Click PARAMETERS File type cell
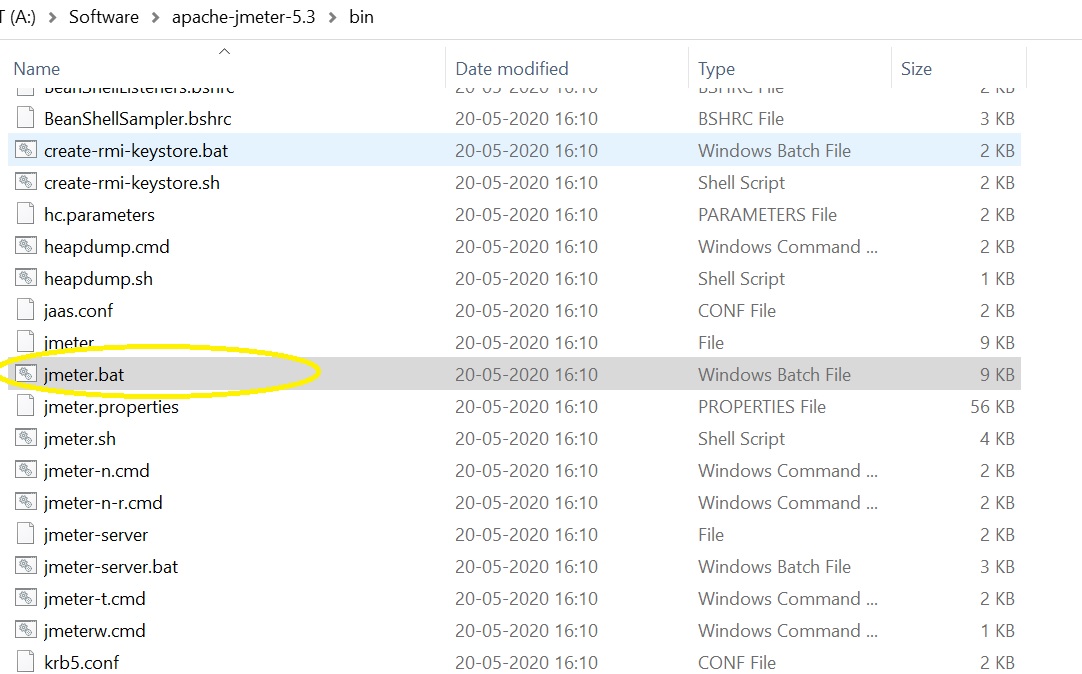The width and height of the screenshot is (1082, 674). click(x=767, y=215)
